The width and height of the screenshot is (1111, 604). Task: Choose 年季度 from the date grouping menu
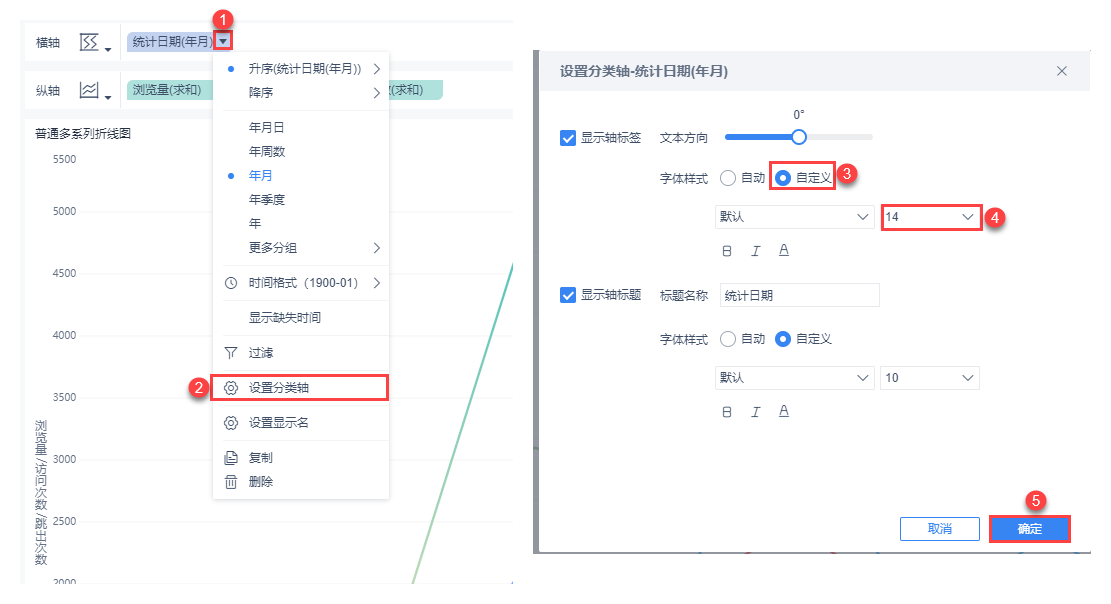pyautogui.click(x=267, y=199)
